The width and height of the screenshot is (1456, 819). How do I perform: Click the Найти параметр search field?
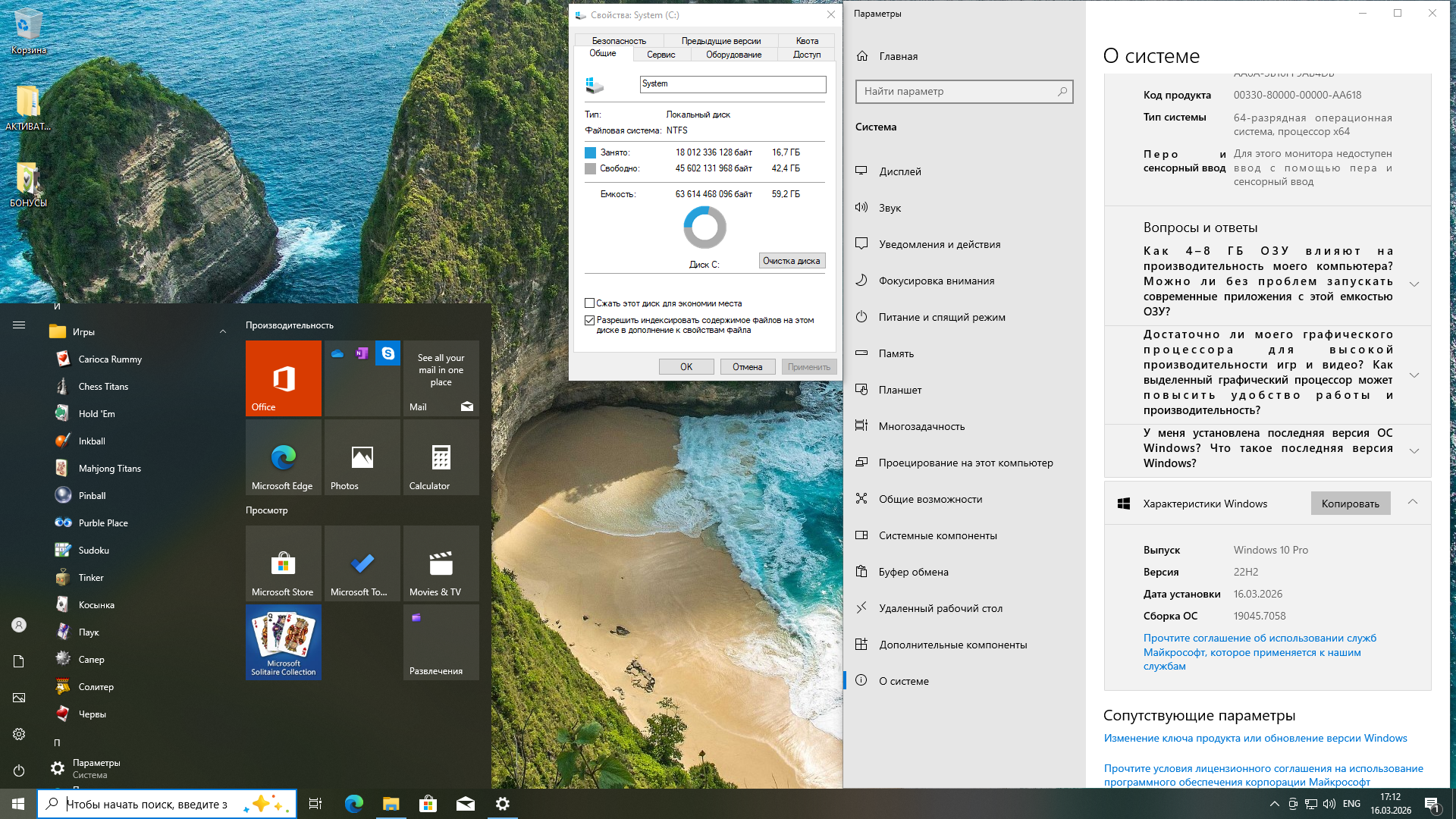pos(957,92)
